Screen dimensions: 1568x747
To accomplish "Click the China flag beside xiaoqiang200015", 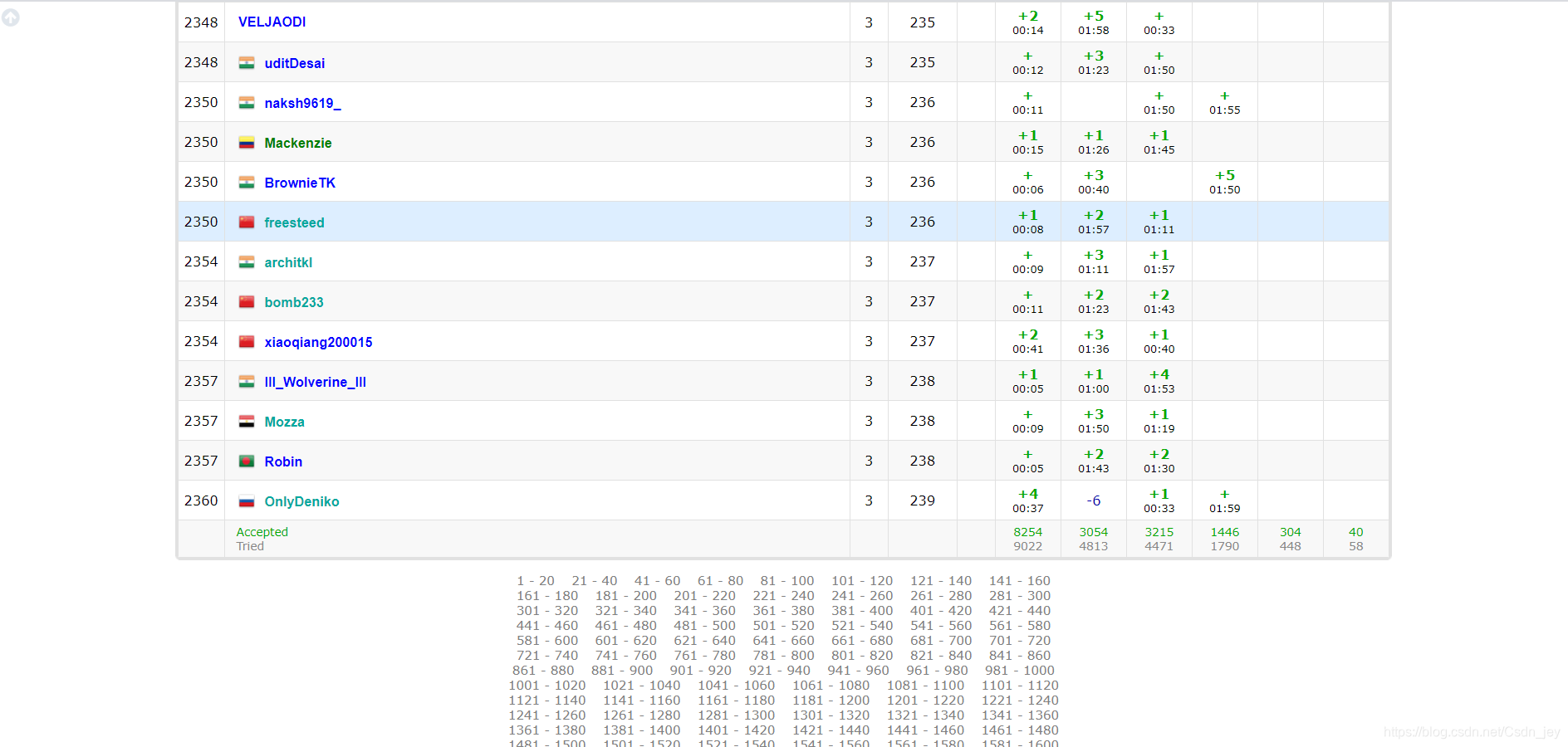I will (247, 342).
